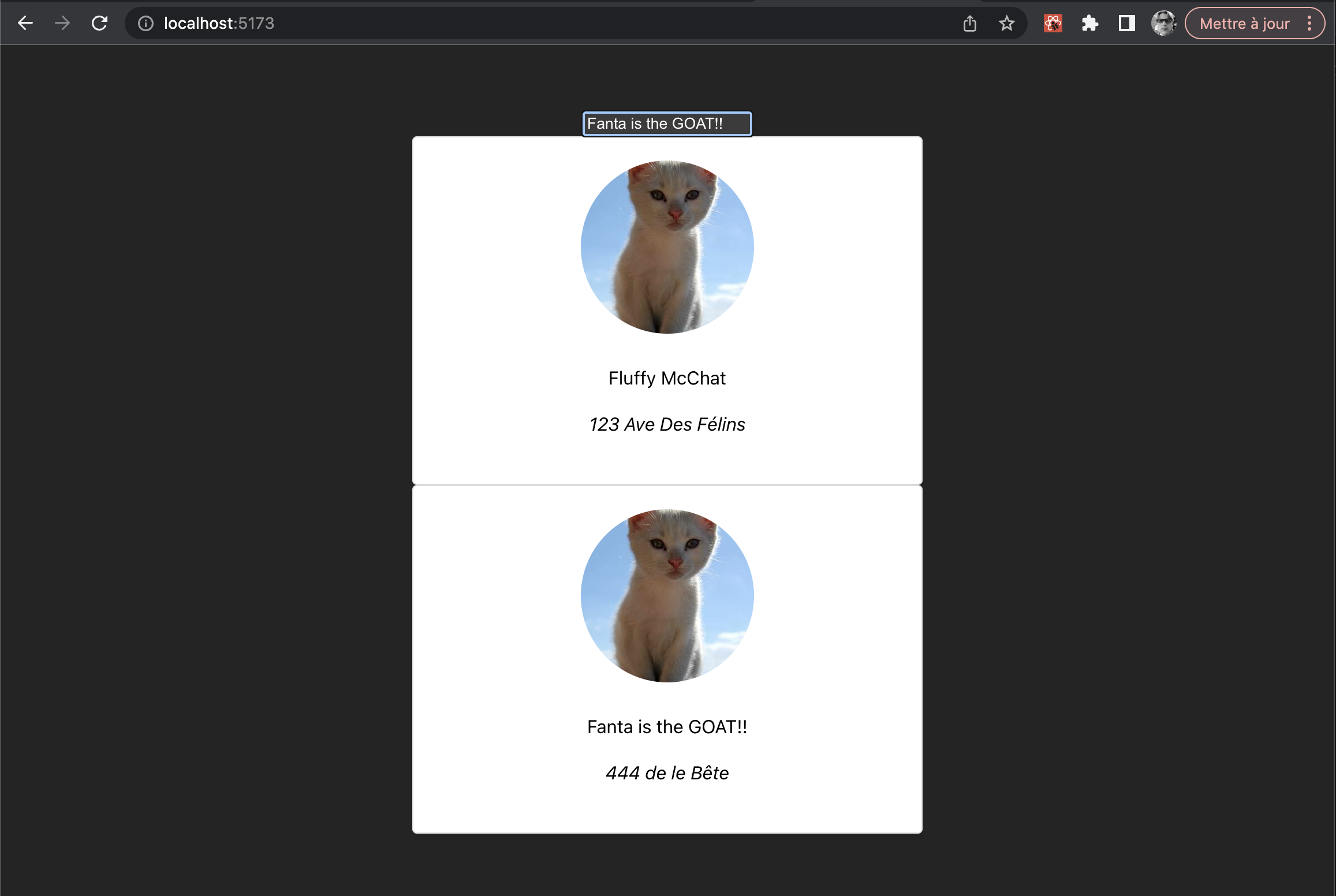Click the forward navigation arrow

coord(62,23)
